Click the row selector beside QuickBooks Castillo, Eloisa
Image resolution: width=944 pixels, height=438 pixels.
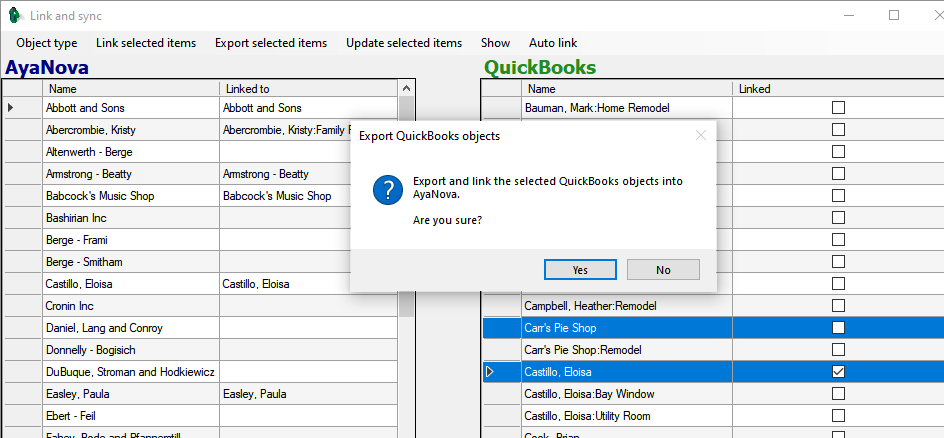(x=502, y=372)
